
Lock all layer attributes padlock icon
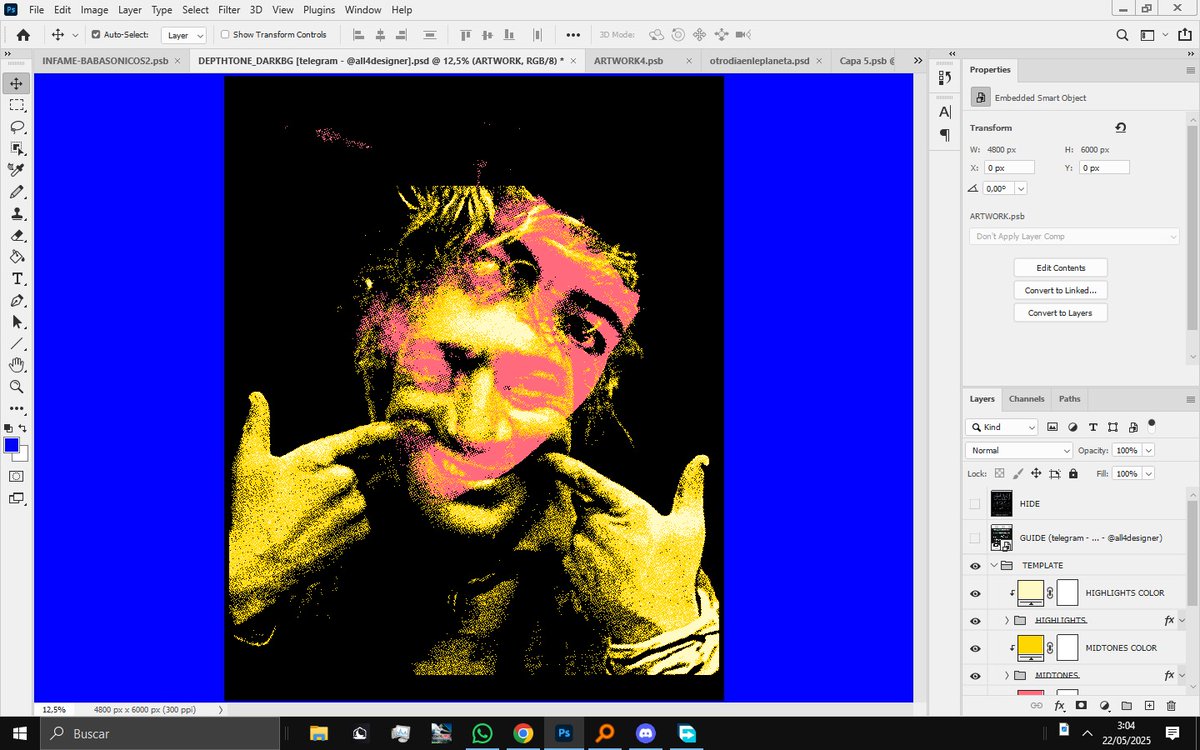1073,474
